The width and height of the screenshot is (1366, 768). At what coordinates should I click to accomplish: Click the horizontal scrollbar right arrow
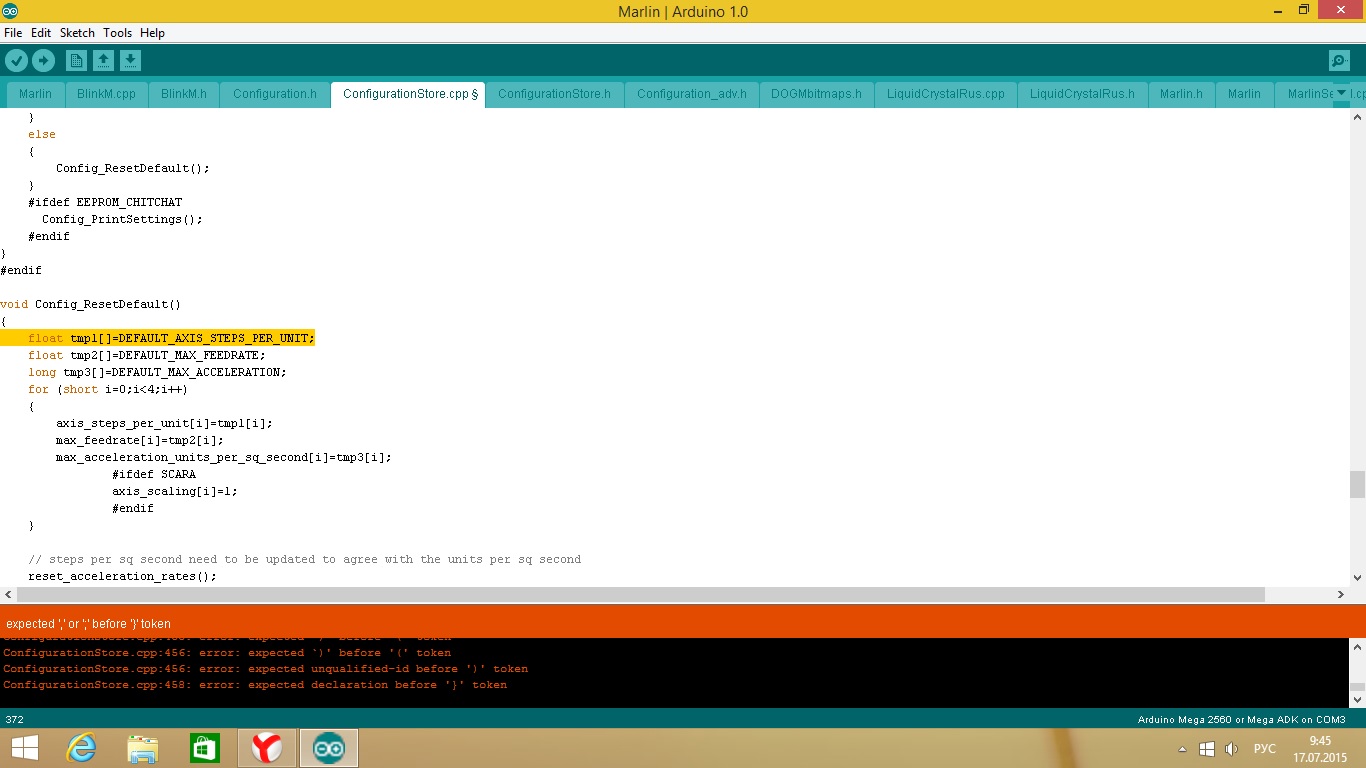click(1341, 594)
